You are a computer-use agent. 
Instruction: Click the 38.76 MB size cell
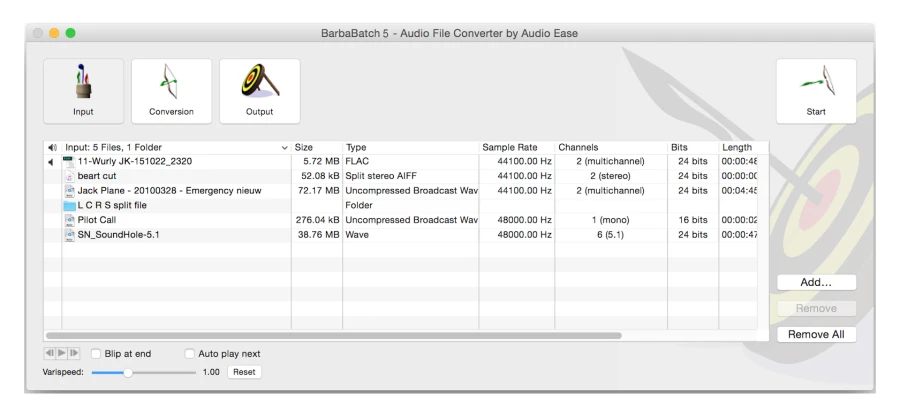319,235
